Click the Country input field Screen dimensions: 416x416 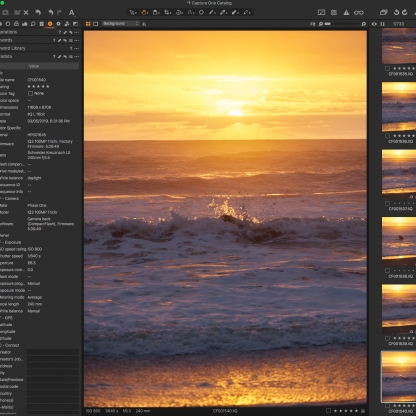coord(53,393)
